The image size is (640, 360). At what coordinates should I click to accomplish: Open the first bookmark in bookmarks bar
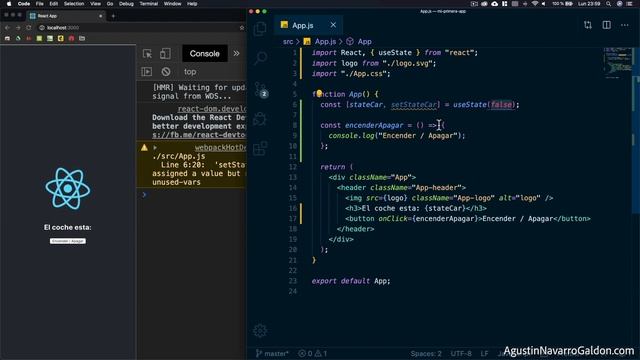[7, 38]
